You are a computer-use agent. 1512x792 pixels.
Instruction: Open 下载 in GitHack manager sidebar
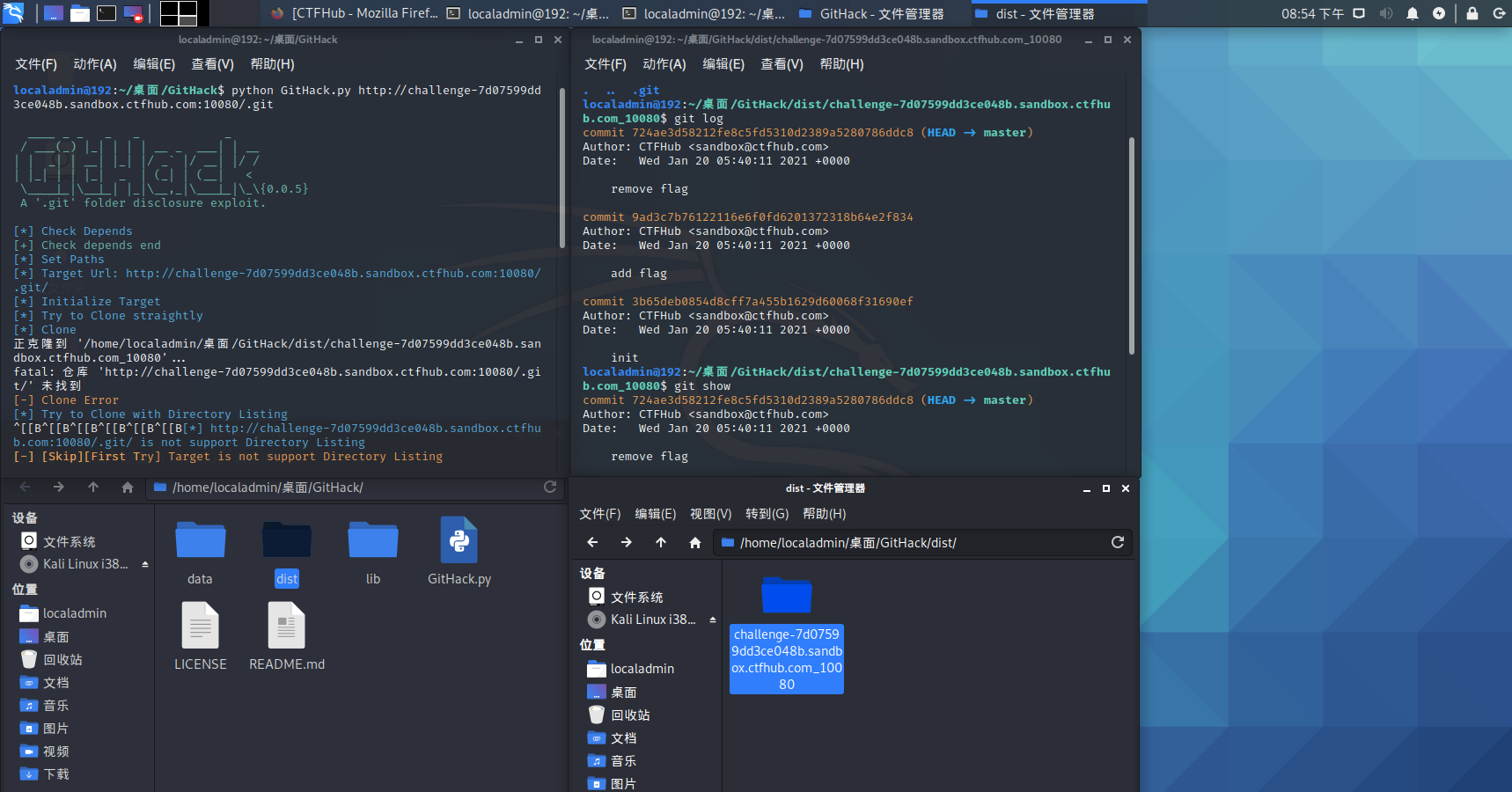click(56, 774)
